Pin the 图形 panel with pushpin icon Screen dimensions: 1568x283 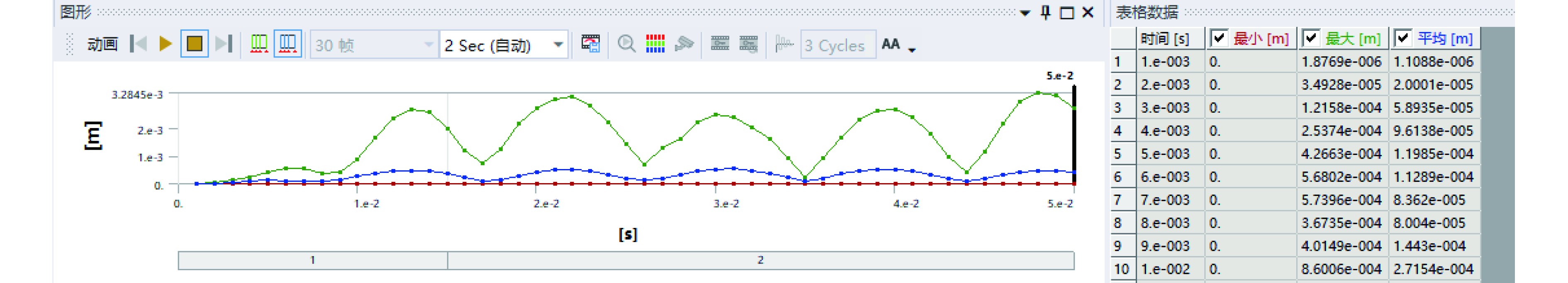coord(1046,13)
